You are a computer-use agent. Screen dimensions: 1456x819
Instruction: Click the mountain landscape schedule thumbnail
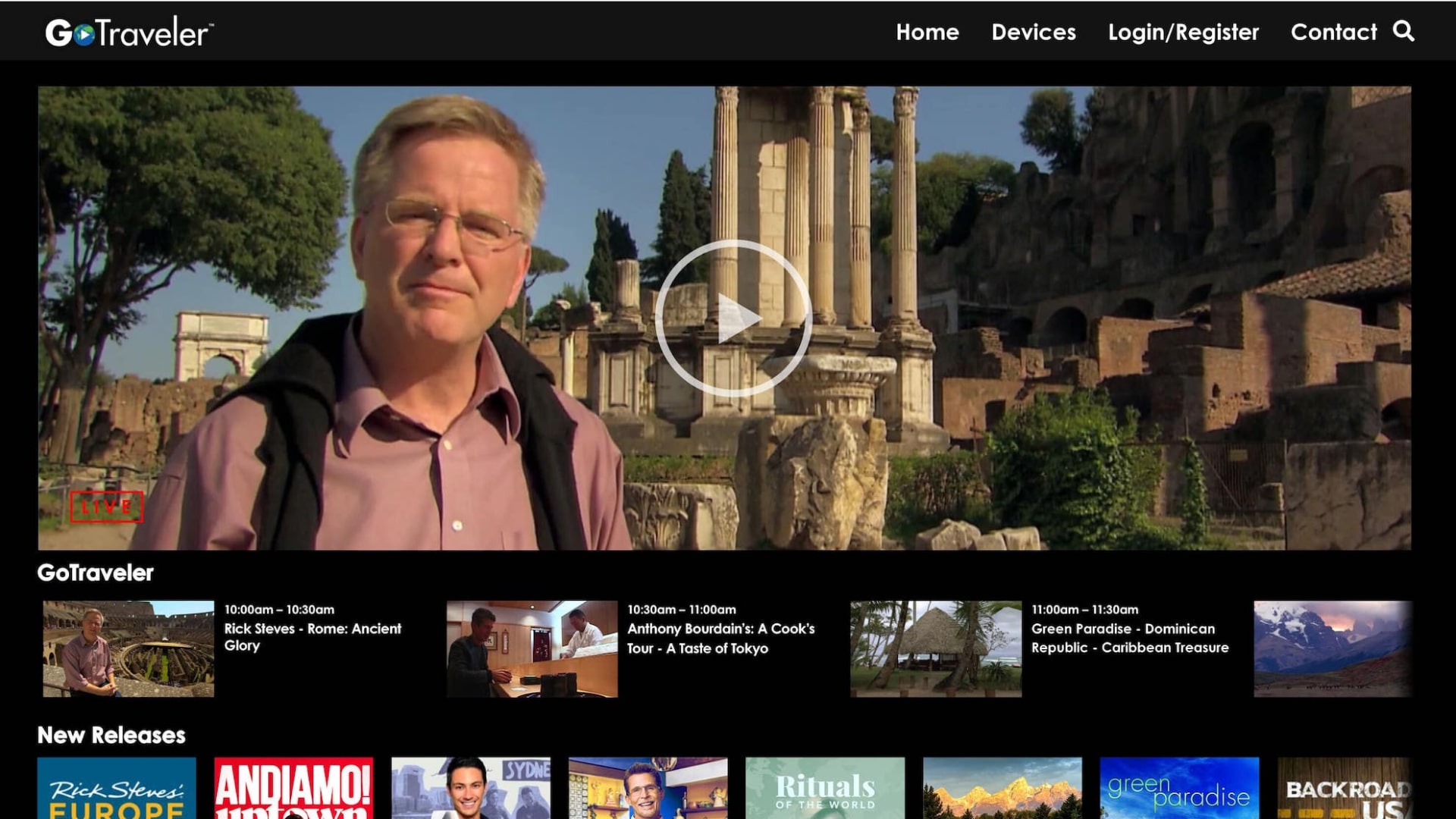[x=1332, y=648]
